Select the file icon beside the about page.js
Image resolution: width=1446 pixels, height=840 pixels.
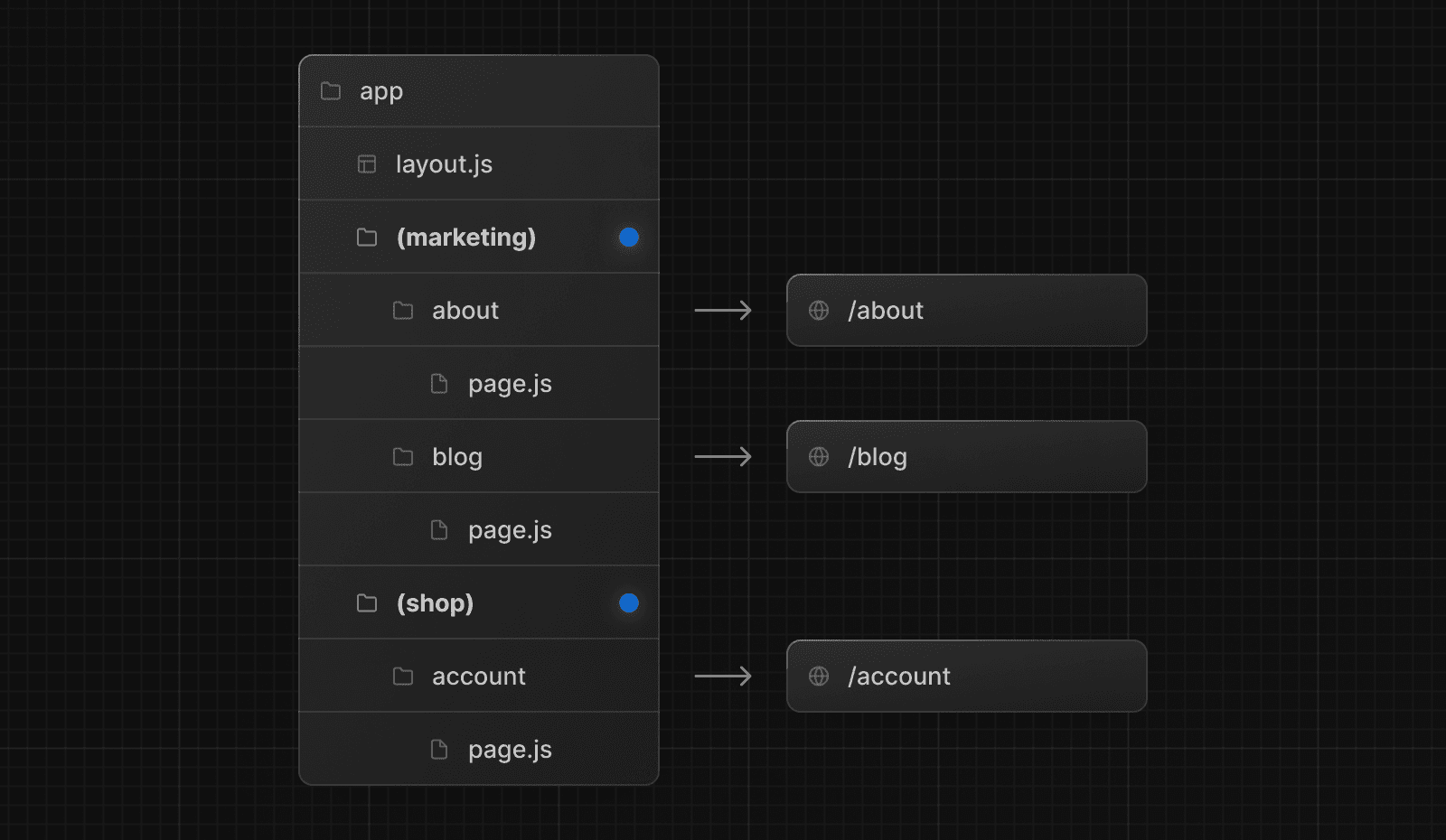coord(439,383)
